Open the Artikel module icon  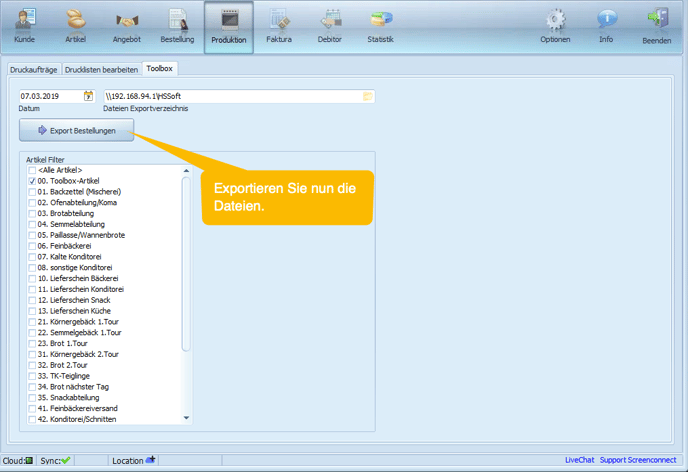point(76,20)
